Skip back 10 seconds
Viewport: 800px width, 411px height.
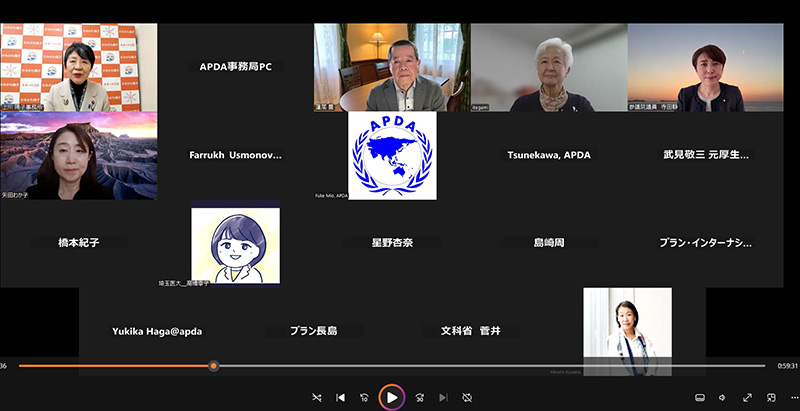[x=365, y=398]
